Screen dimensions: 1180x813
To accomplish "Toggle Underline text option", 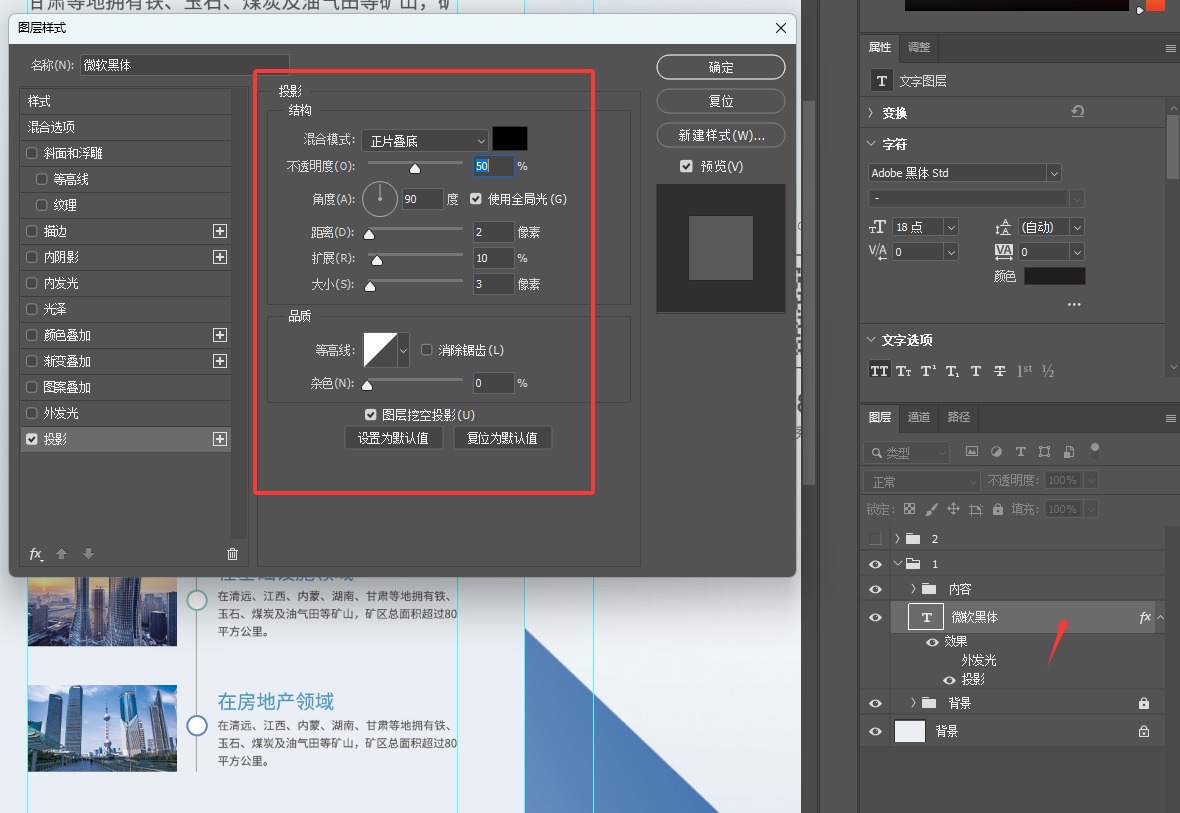I will [x=976, y=370].
